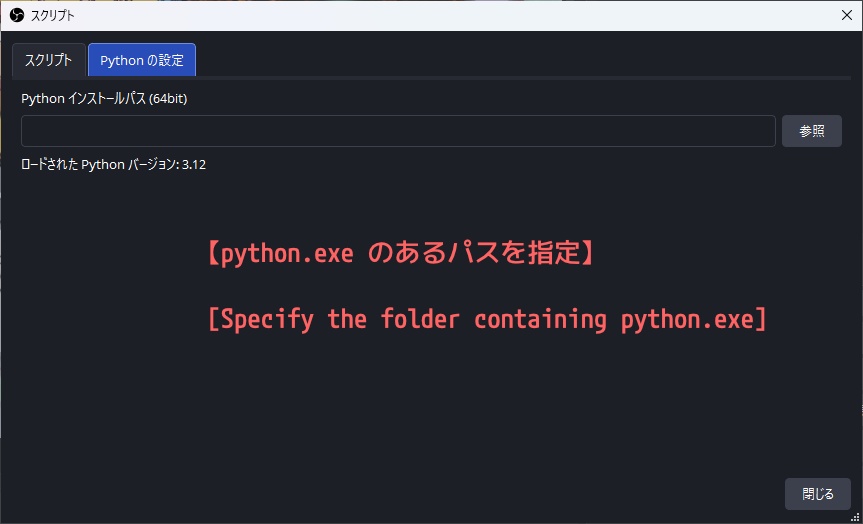
Task: Click the empty title bar area
Action: (x=450, y=15)
